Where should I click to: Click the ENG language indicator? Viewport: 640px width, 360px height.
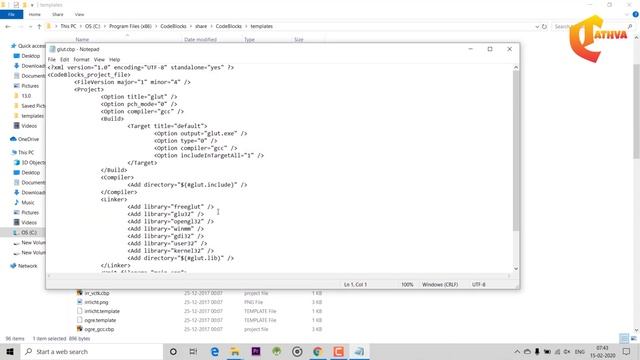point(580,351)
